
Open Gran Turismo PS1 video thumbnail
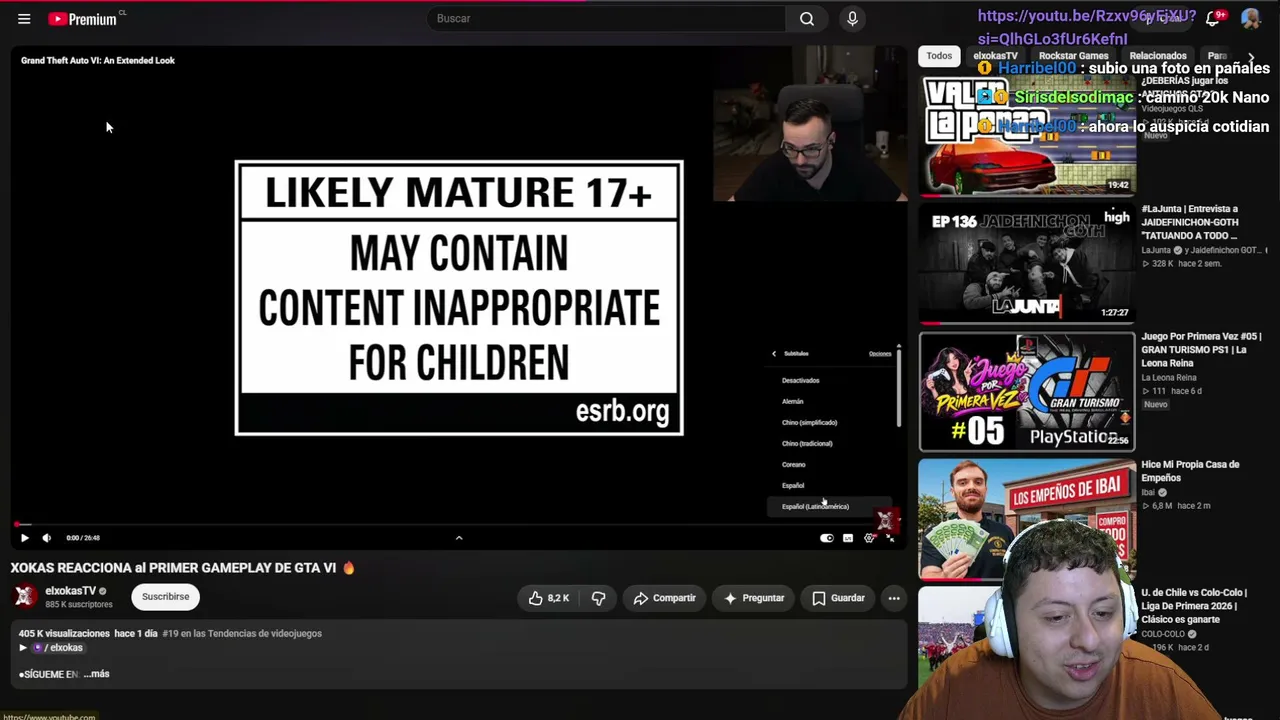[x=1027, y=391]
